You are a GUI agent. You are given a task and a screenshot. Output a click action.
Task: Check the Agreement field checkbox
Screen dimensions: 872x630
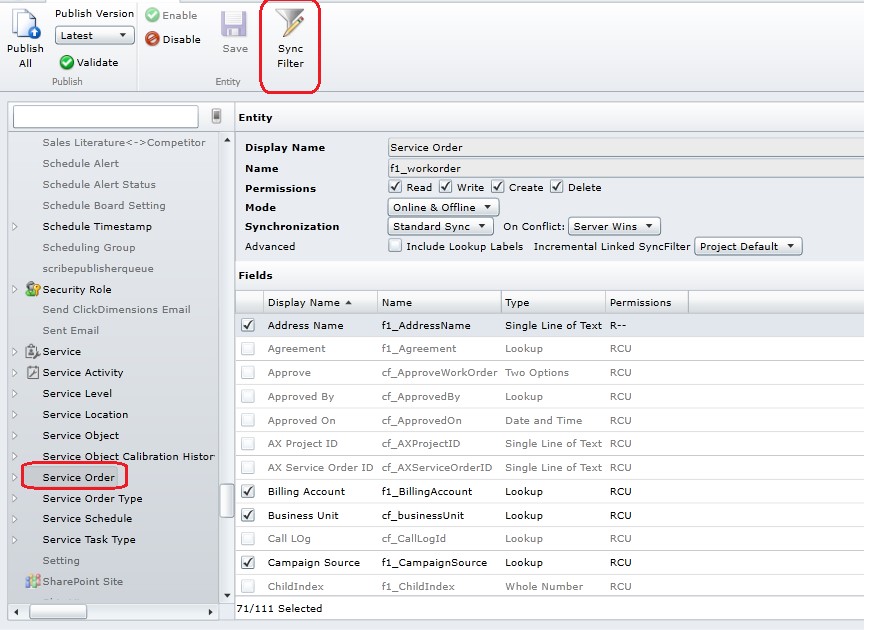[248, 349]
